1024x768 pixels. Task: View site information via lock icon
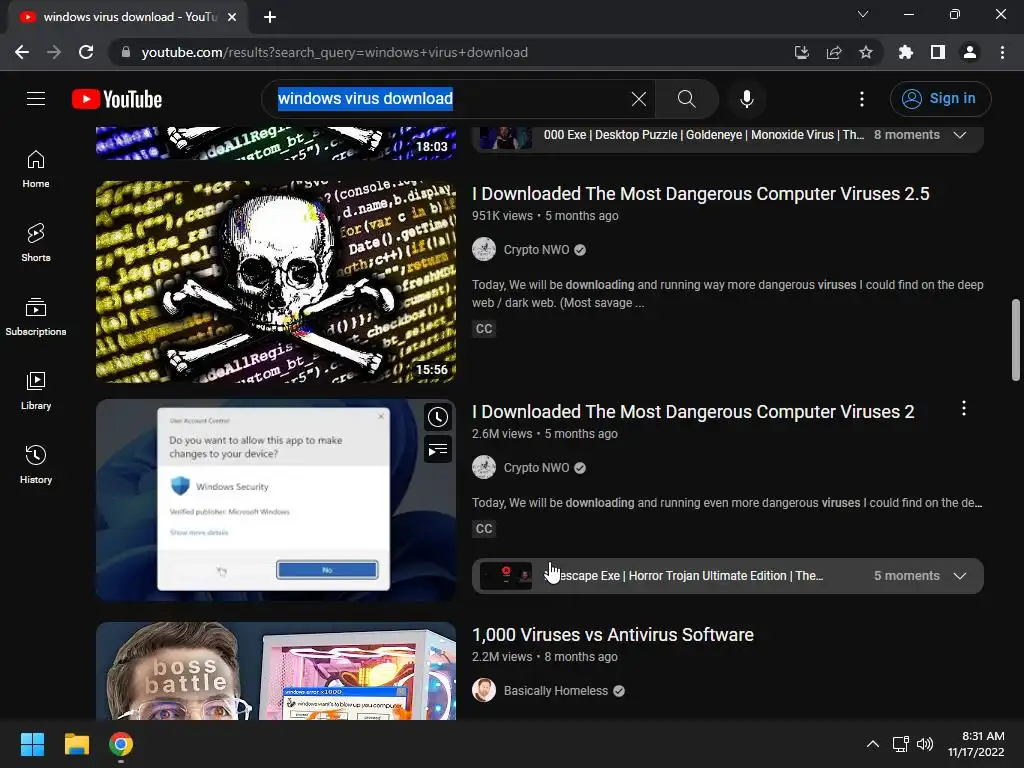point(126,52)
